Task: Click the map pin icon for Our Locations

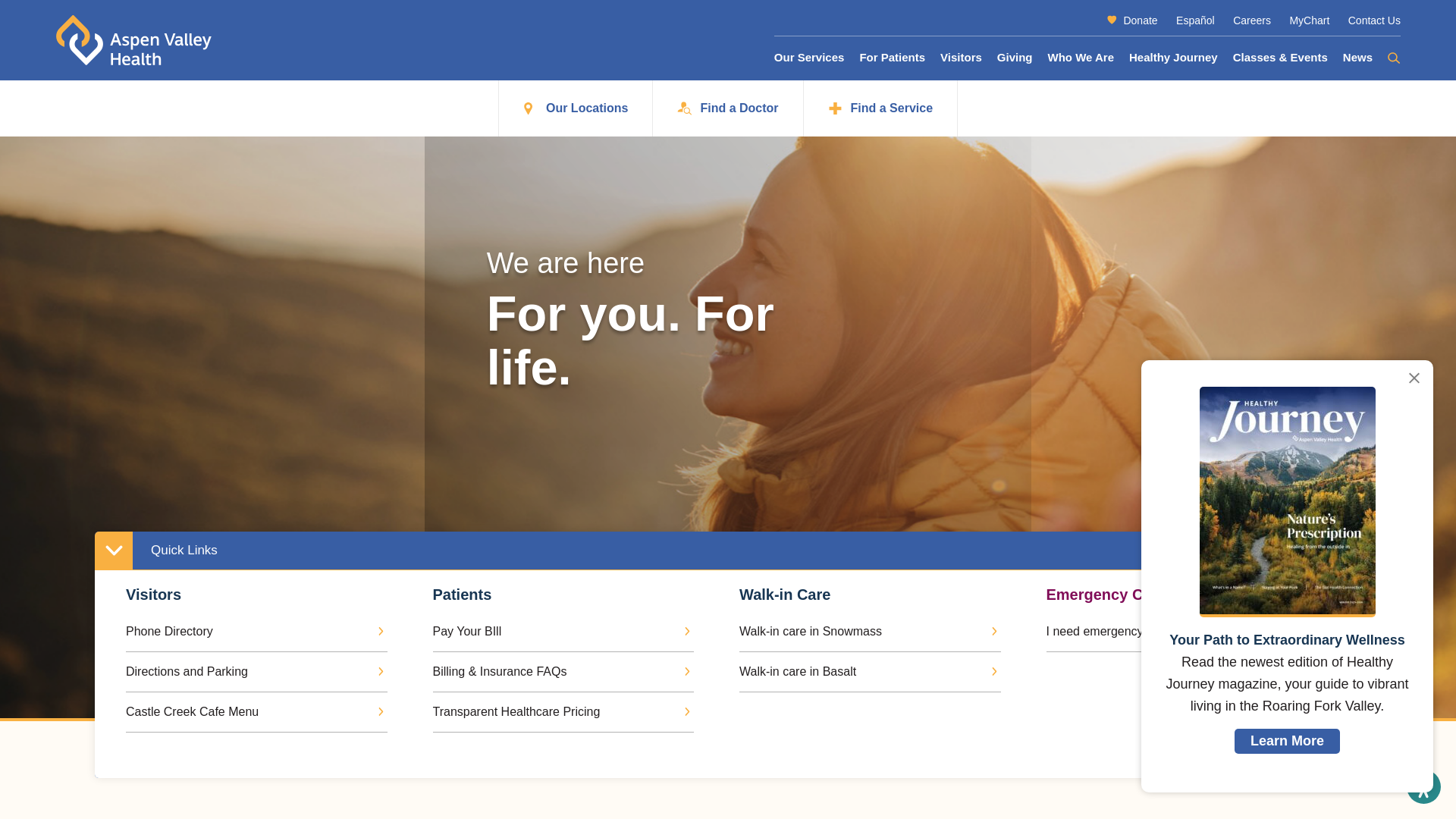Action: tap(529, 108)
